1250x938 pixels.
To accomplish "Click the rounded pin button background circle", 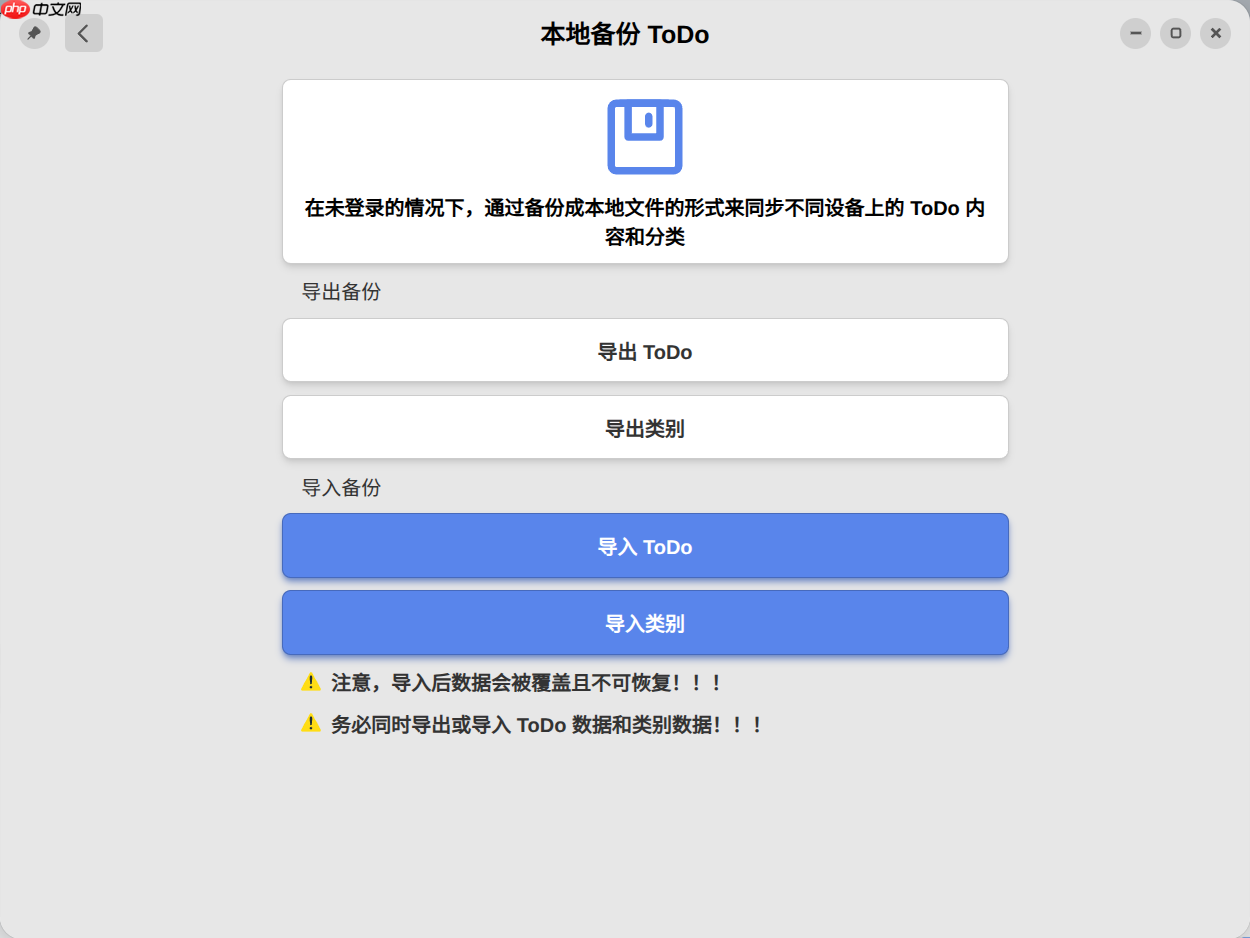I will [x=33, y=33].
